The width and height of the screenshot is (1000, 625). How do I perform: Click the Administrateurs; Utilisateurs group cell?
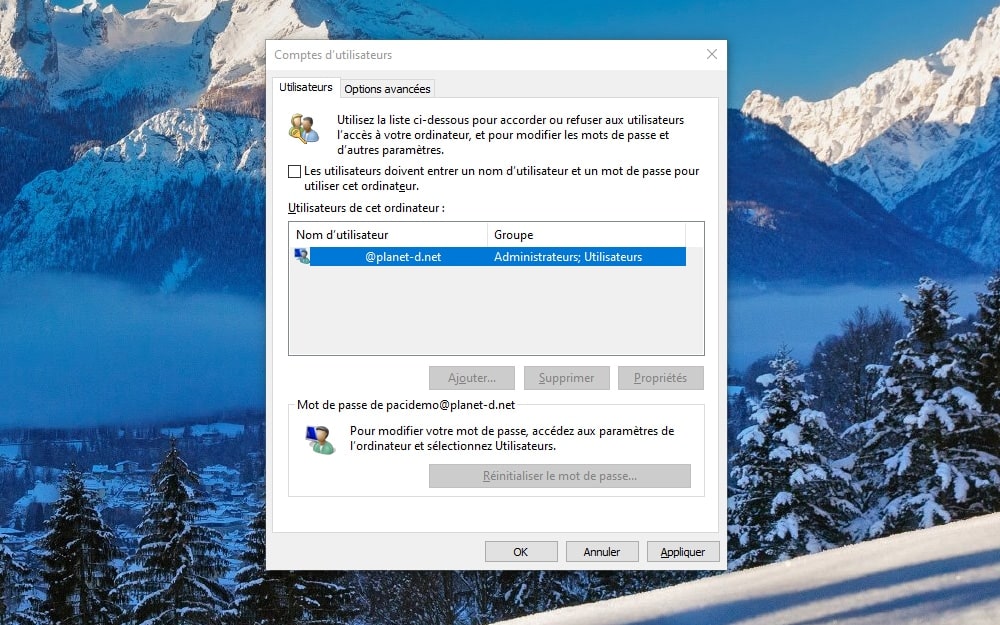tap(568, 257)
